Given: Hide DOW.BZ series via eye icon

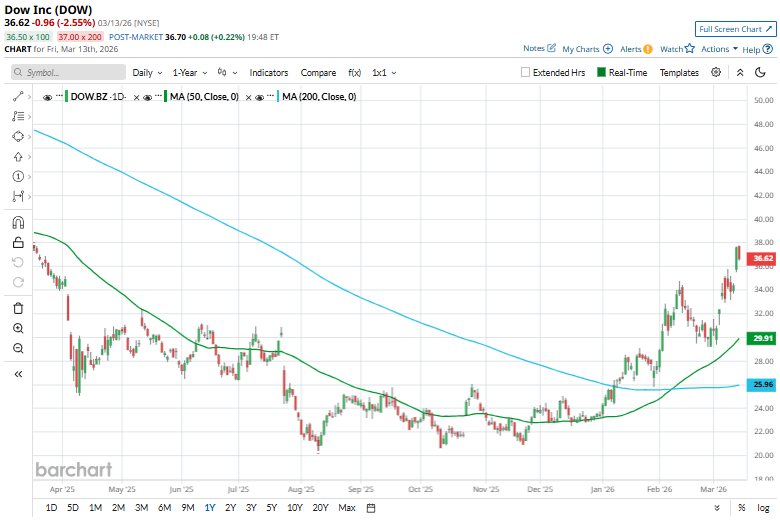Looking at the screenshot, I should 47,98.
